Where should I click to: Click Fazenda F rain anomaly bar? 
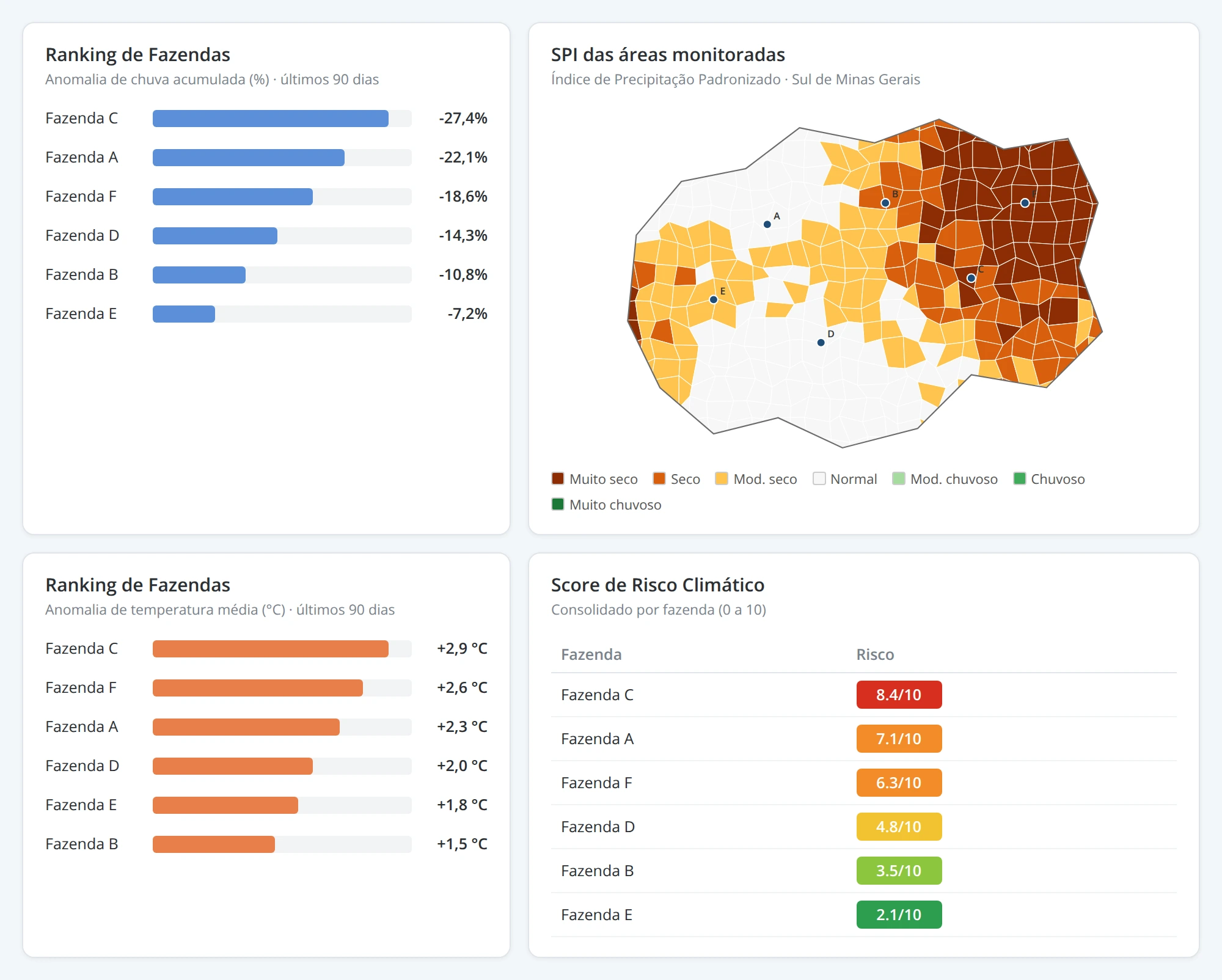(233, 197)
